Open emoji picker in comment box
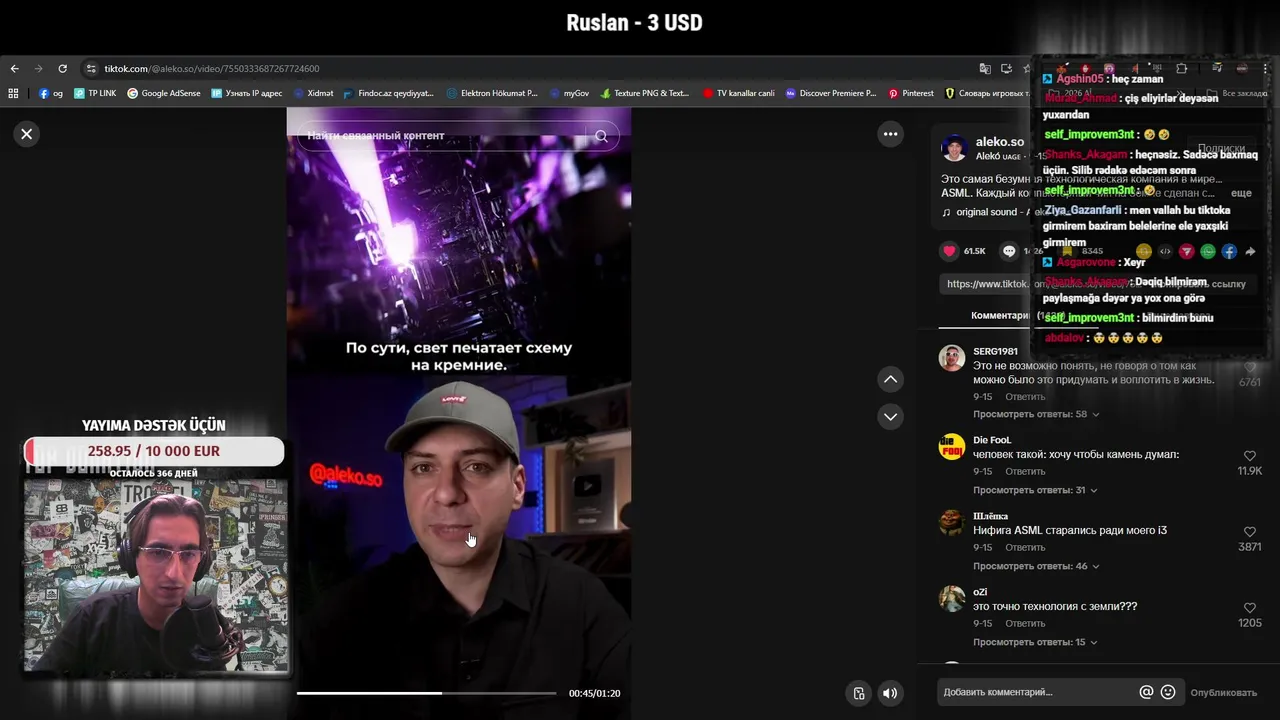 tap(1167, 692)
